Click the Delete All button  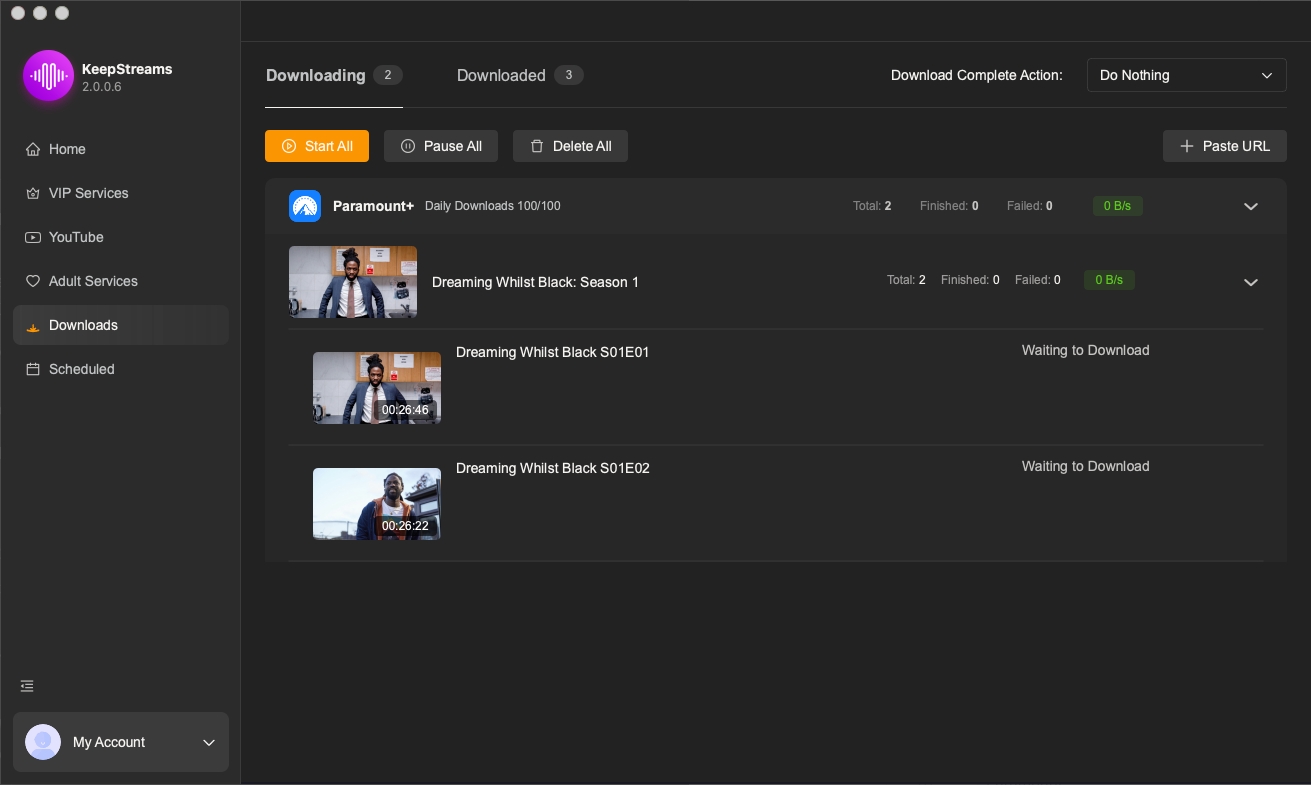pos(570,146)
